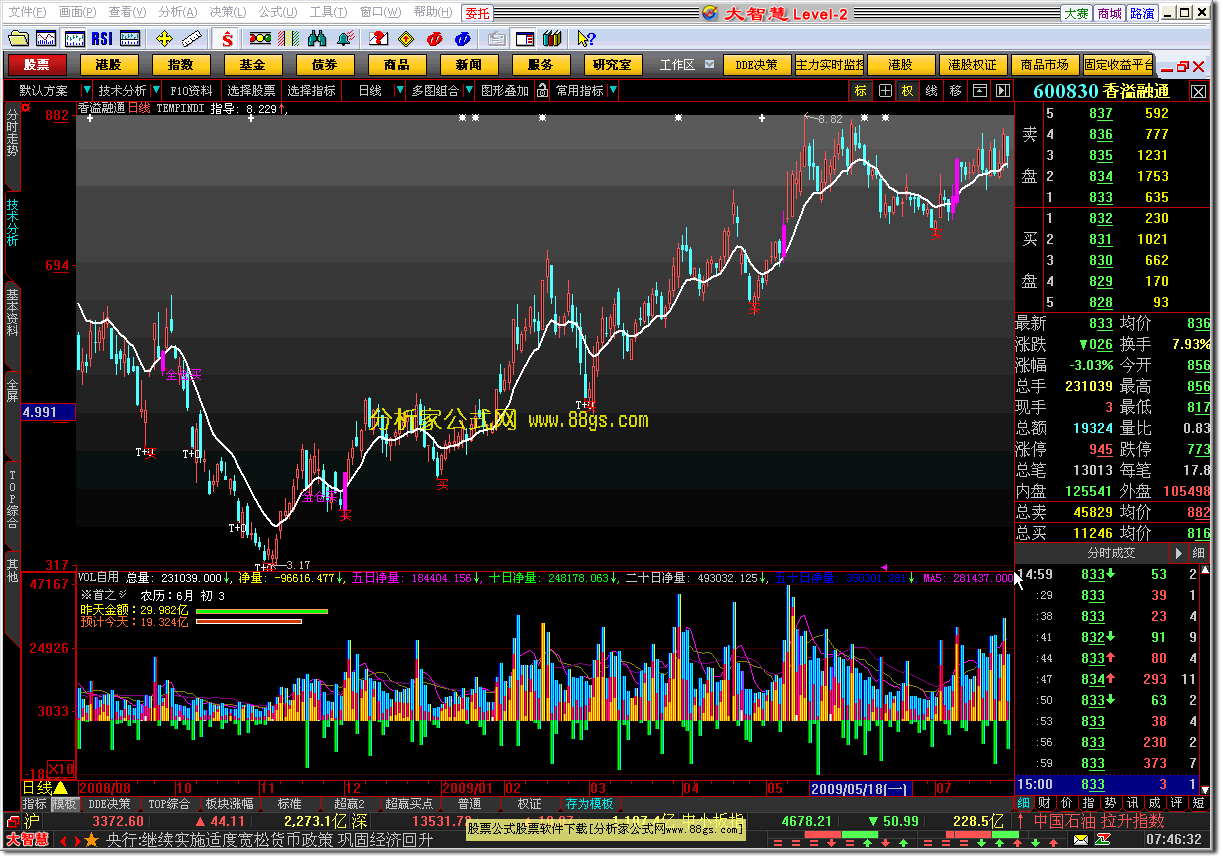Open the 大赛 link in title bar

point(1076,13)
